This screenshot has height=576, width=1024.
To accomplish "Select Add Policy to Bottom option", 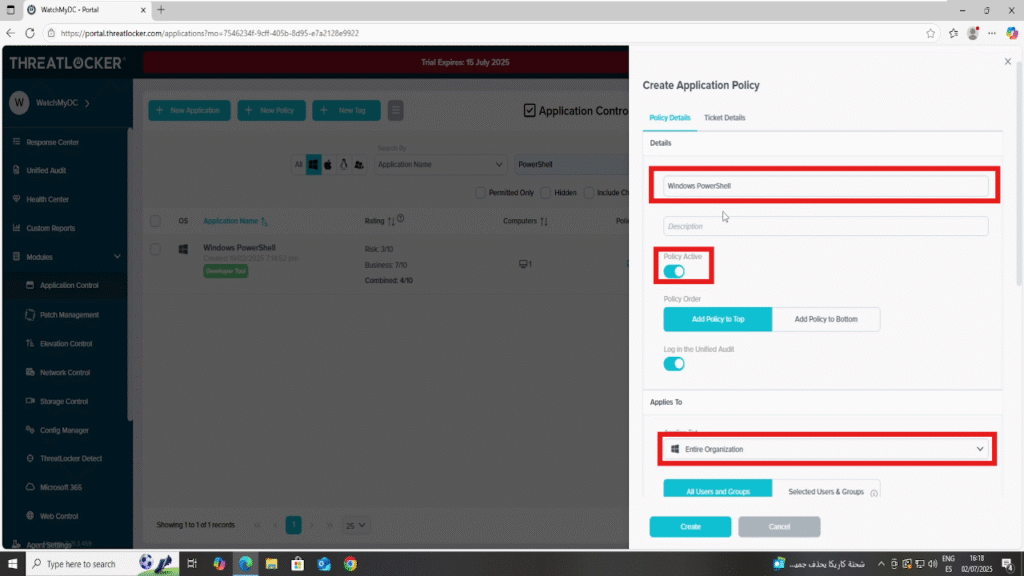I will pos(826,319).
